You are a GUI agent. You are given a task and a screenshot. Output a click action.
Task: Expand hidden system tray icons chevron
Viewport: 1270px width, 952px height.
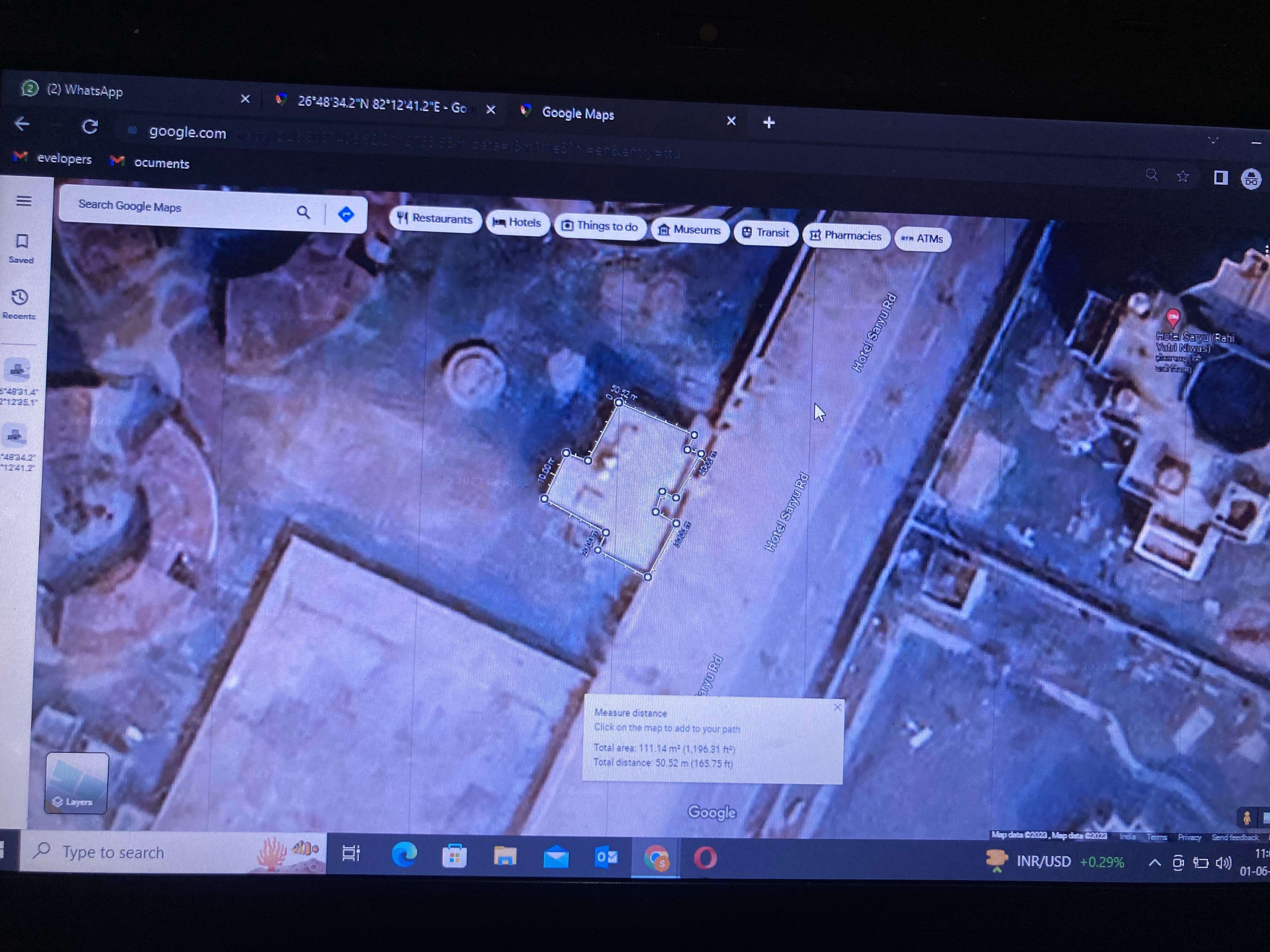1155,863
